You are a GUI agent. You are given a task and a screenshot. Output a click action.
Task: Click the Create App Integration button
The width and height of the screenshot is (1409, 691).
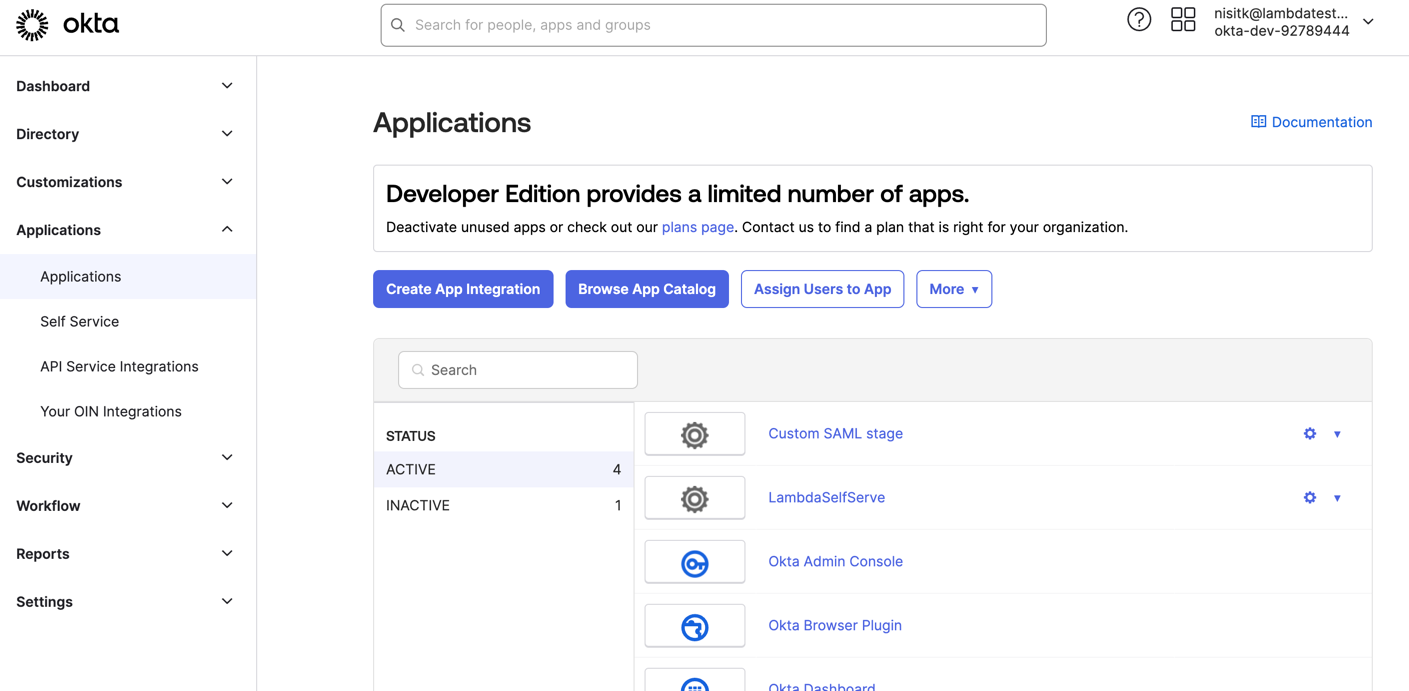[x=463, y=289]
